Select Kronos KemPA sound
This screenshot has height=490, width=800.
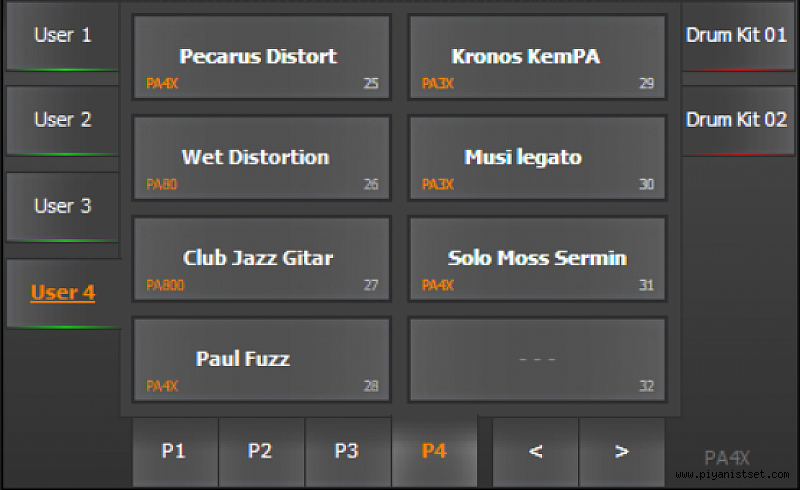538,57
